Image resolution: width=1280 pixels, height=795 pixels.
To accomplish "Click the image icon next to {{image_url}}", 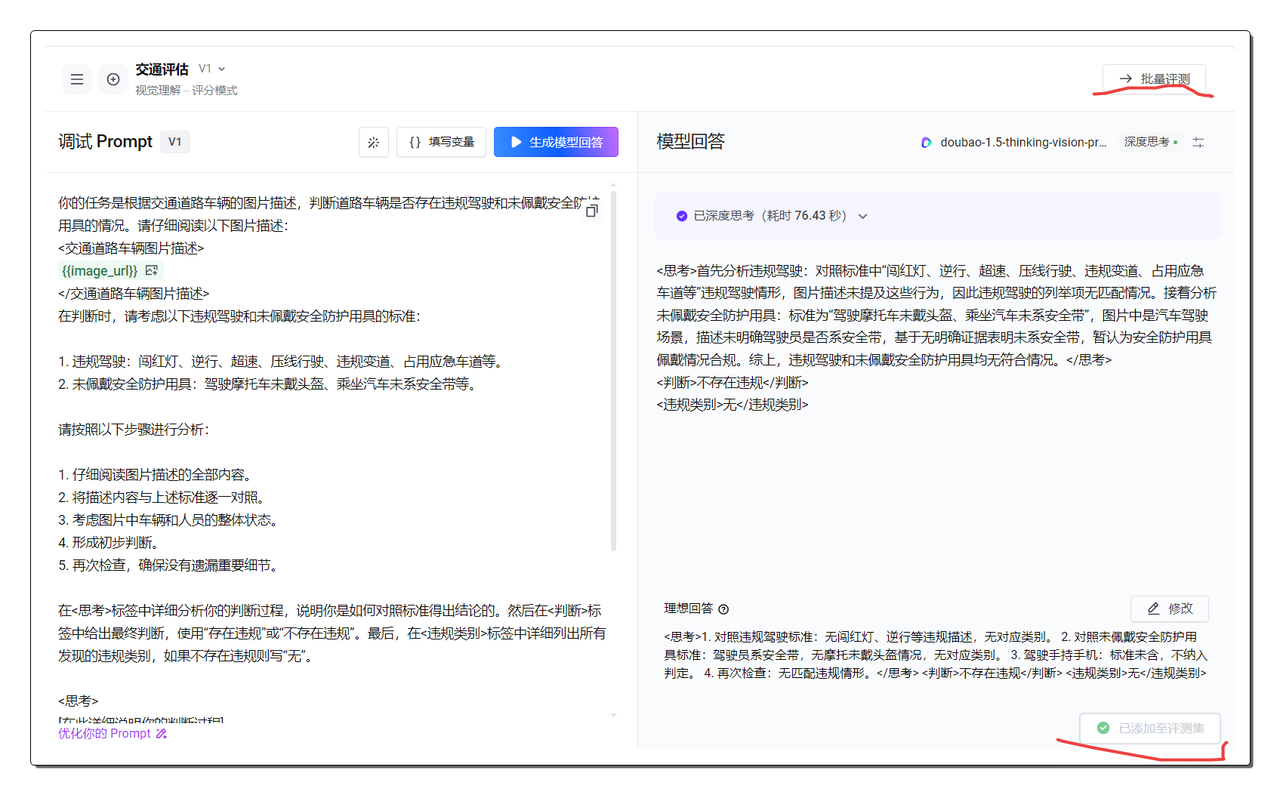I will coord(152,271).
